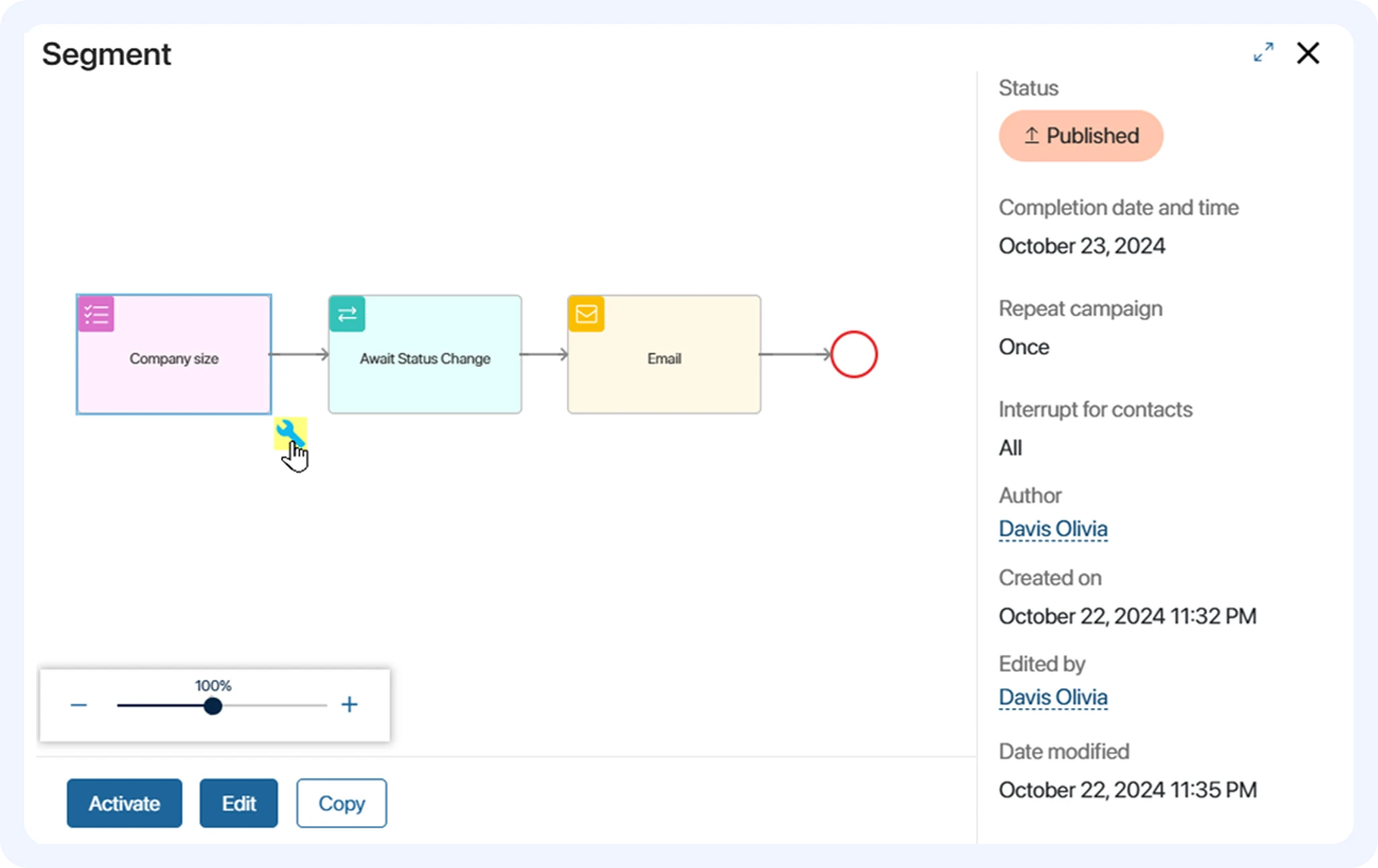This screenshot has width=1378, height=868.
Task: Click the wrench settings icon
Action: tap(290, 433)
